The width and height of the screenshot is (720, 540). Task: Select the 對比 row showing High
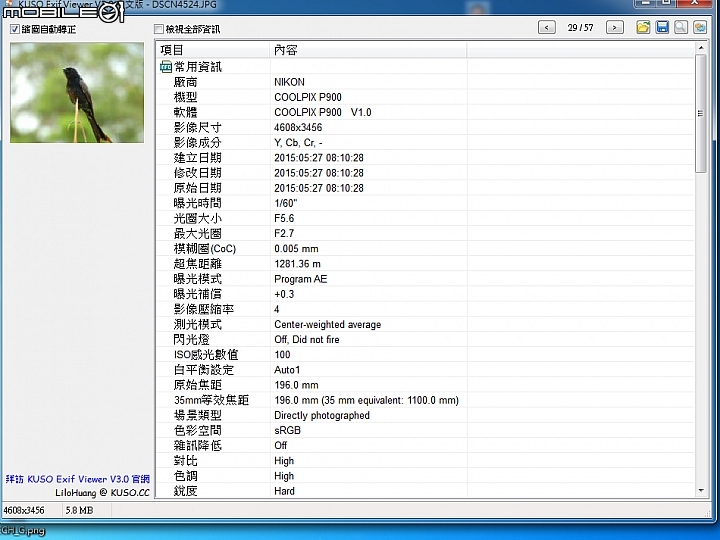425,461
